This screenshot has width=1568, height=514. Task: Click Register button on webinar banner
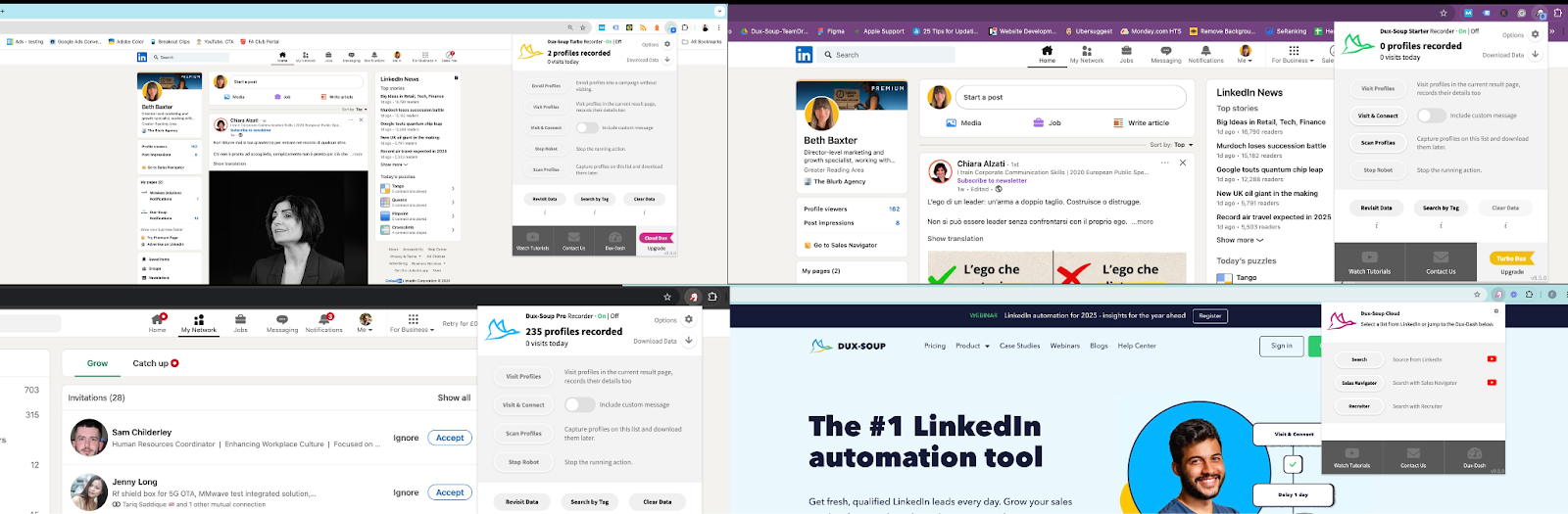(1210, 315)
